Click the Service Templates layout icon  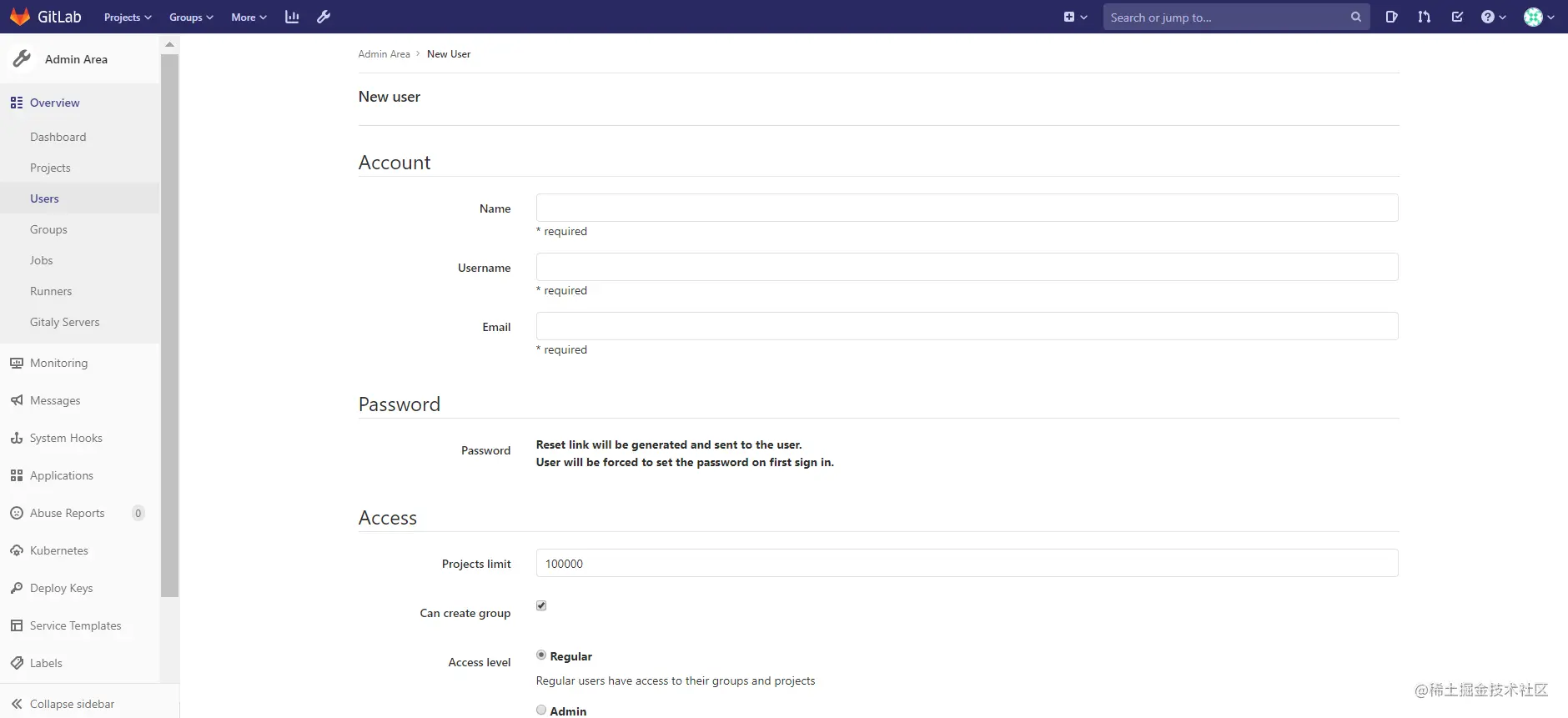[x=17, y=625]
